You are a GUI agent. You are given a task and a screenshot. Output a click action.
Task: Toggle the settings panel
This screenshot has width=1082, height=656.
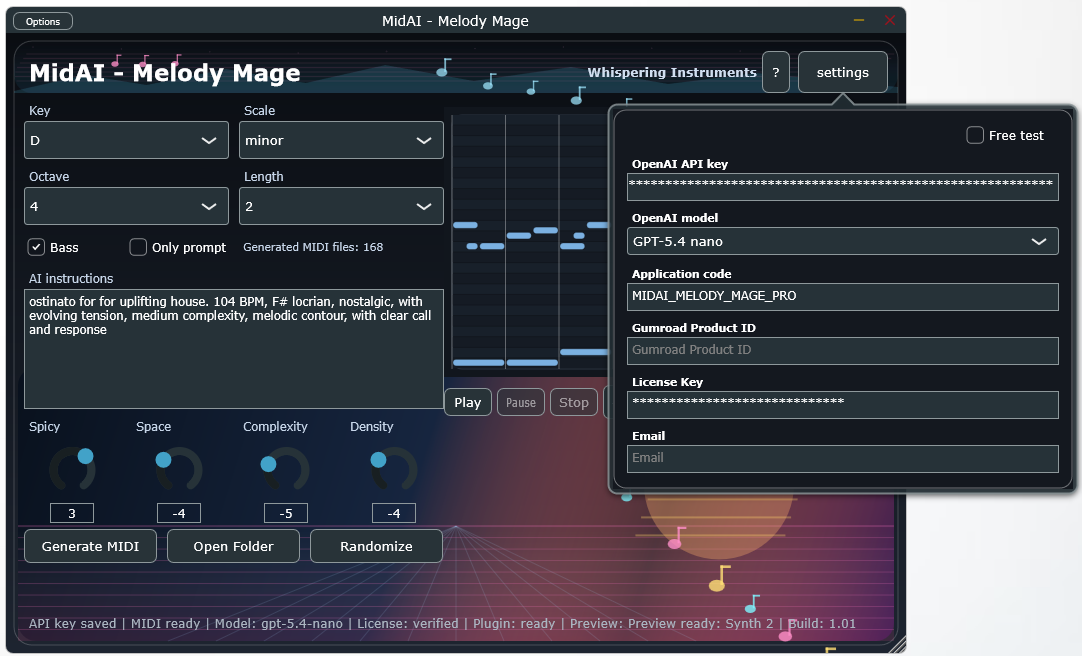[843, 72]
